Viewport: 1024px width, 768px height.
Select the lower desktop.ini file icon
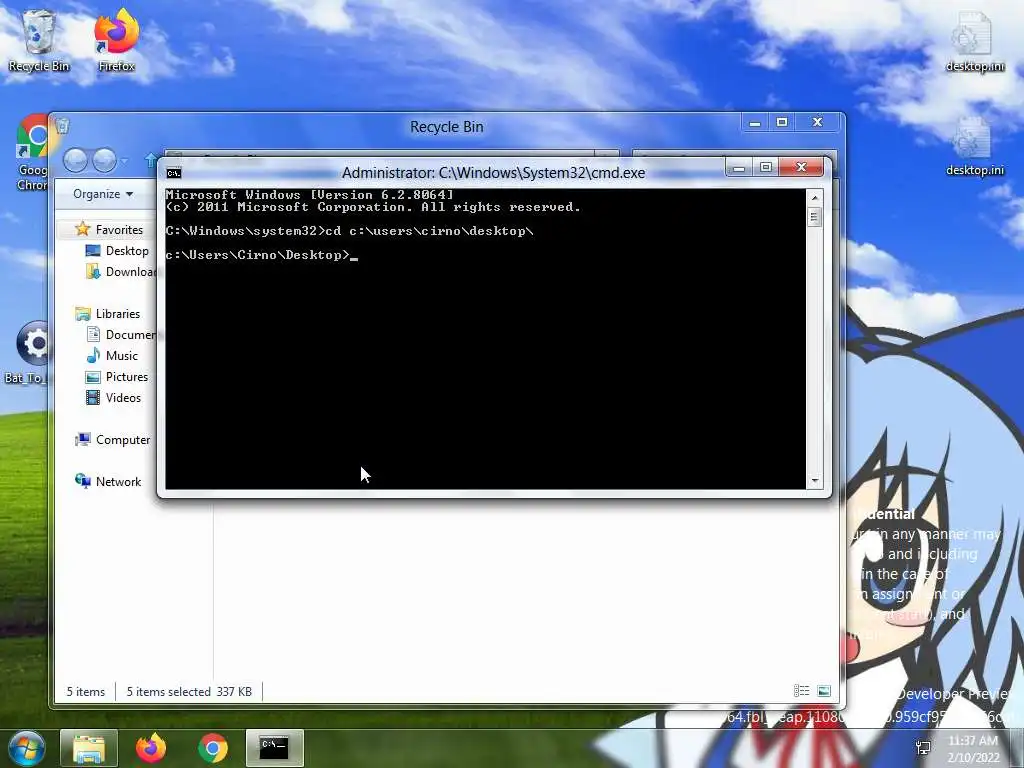point(974,145)
